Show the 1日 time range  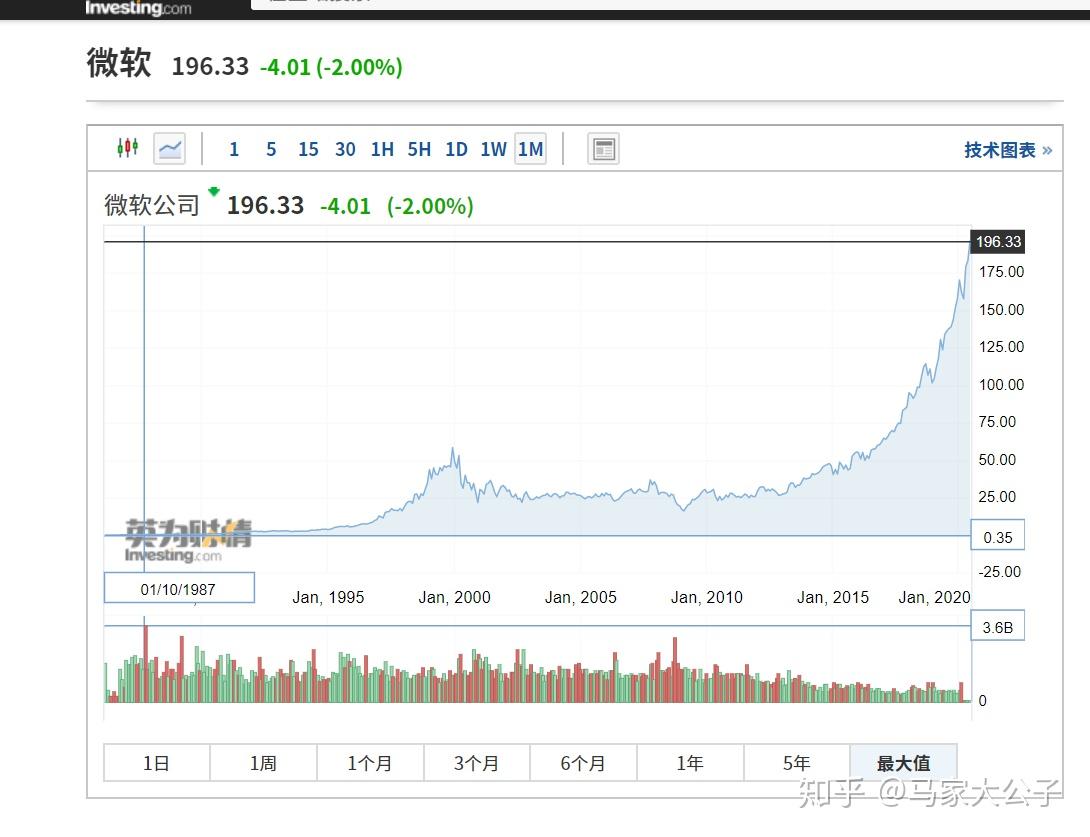(156, 763)
